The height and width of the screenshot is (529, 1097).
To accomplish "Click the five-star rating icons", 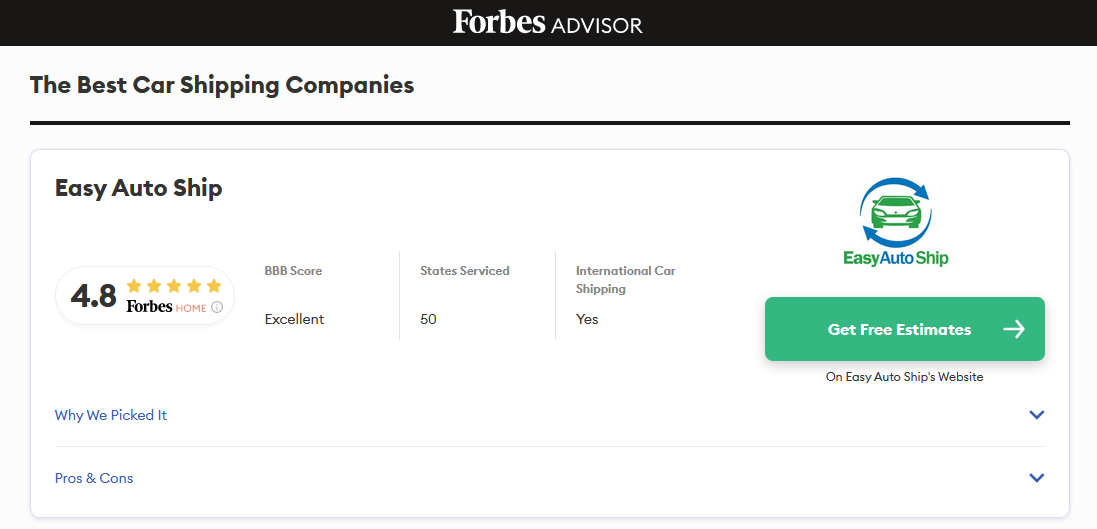I will tap(174, 286).
